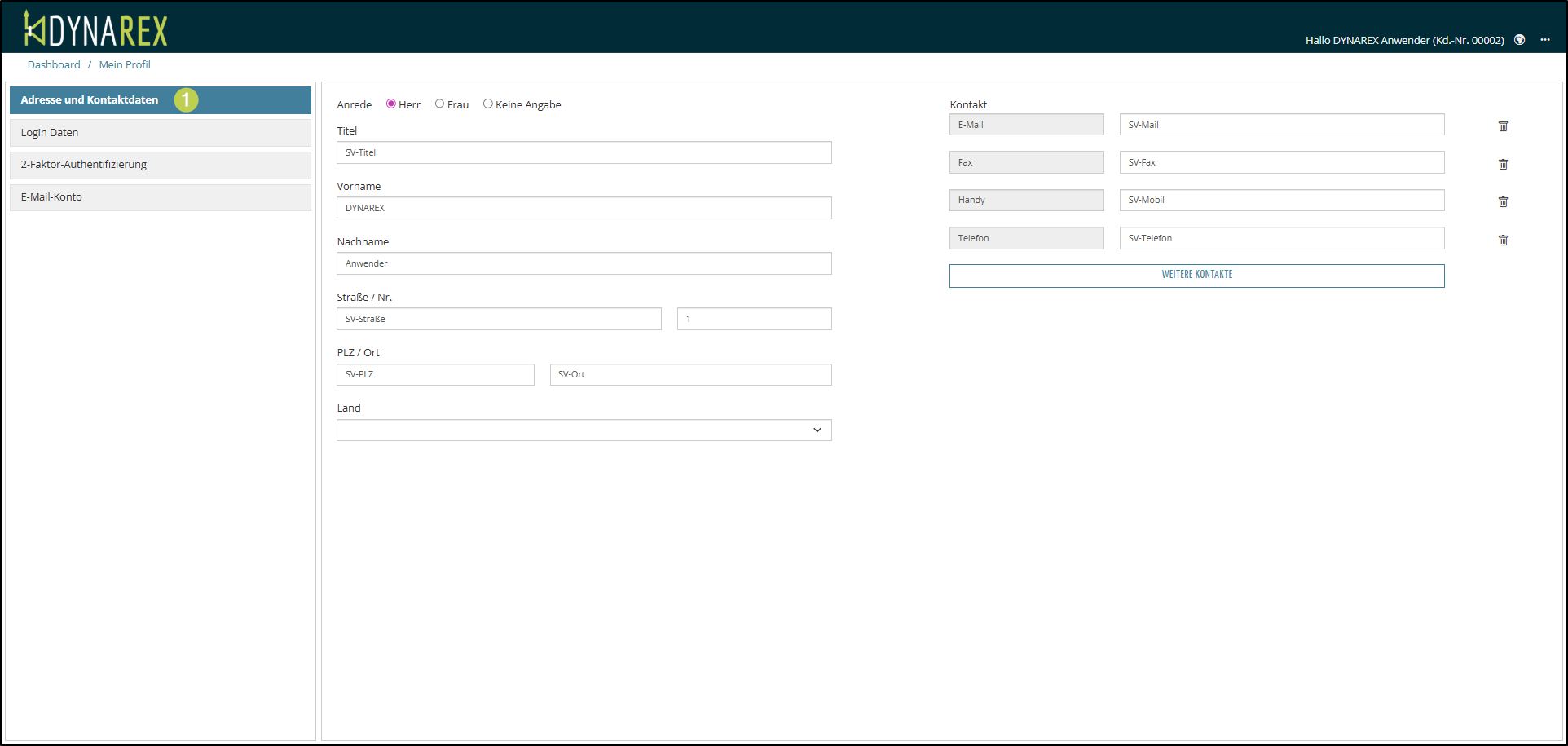Delete the E-Mail contact entry
The width and height of the screenshot is (1568, 746).
pos(1503,126)
